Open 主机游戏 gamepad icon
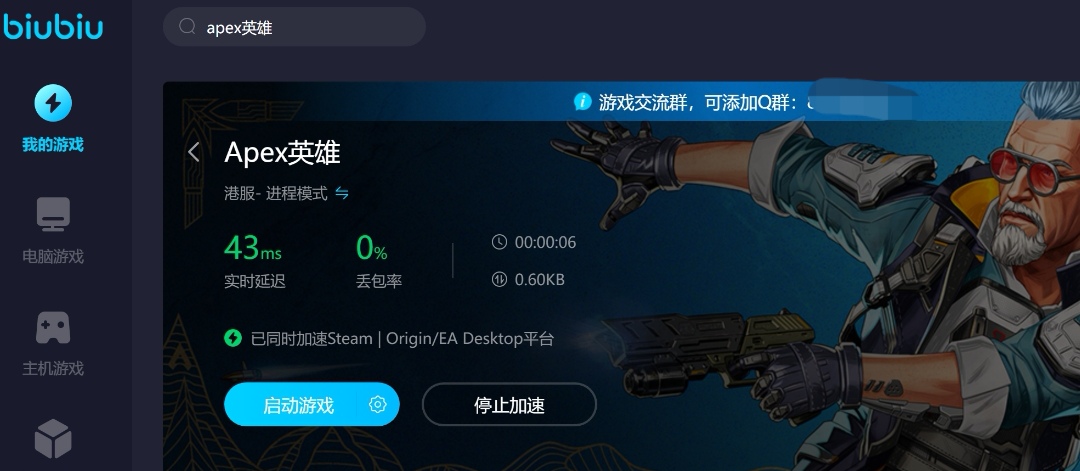 tap(53, 327)
